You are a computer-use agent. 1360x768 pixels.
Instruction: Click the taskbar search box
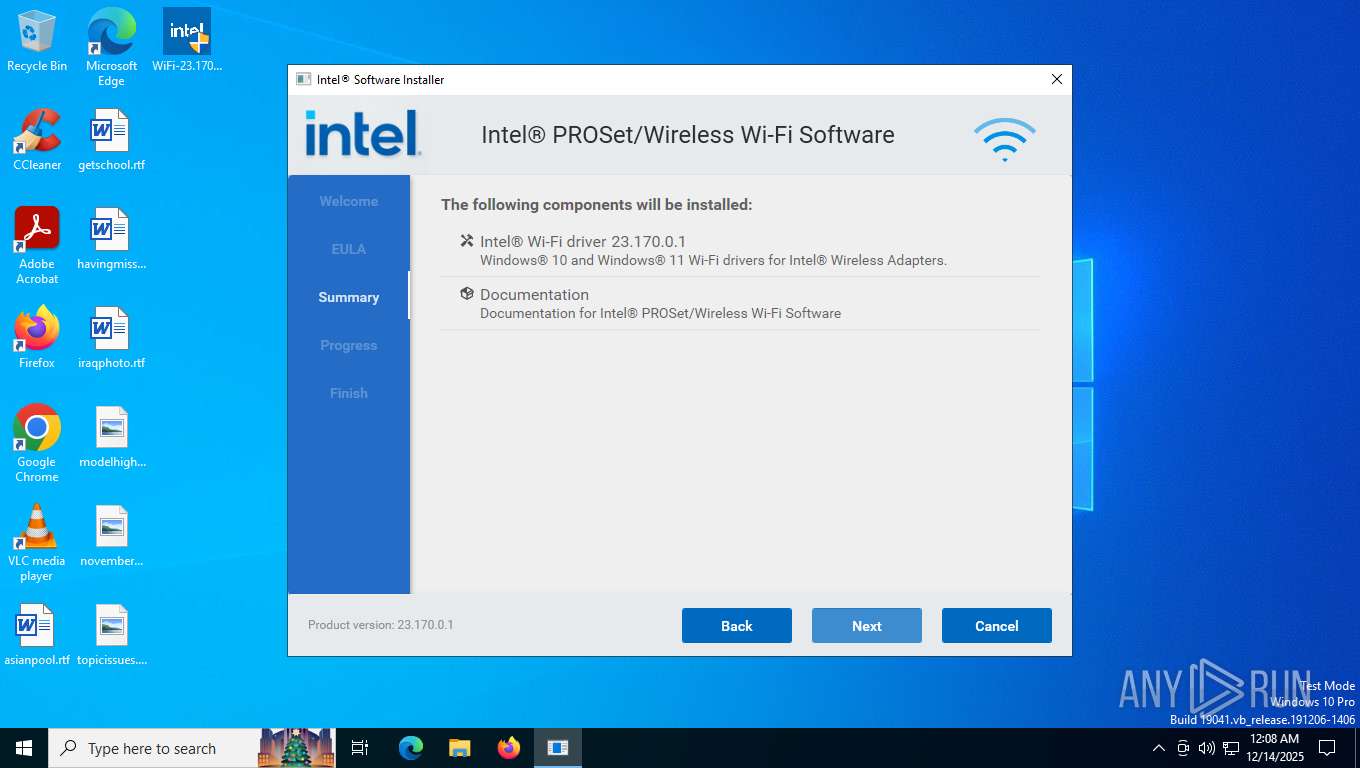point(154,748)
